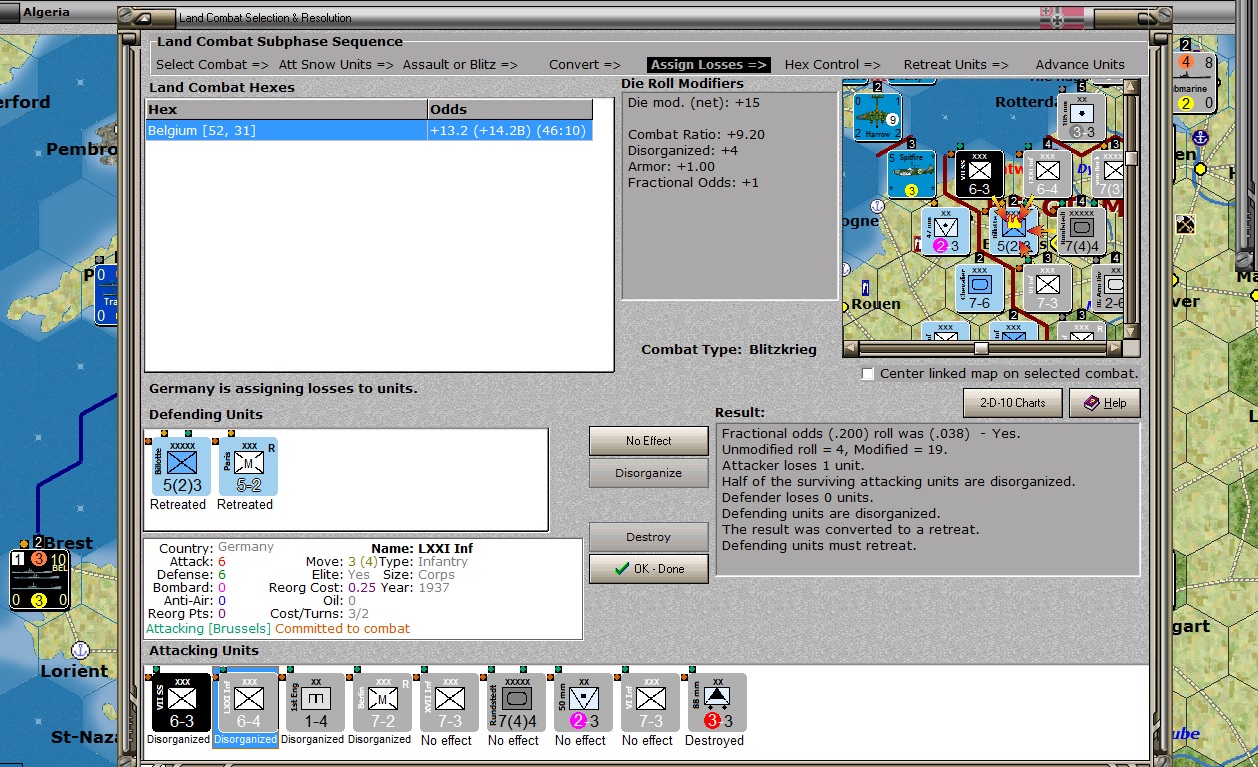1258x767 pixels.
Task: Click the minimap horizontal scrollbar thumb
Action: [981, 348]
